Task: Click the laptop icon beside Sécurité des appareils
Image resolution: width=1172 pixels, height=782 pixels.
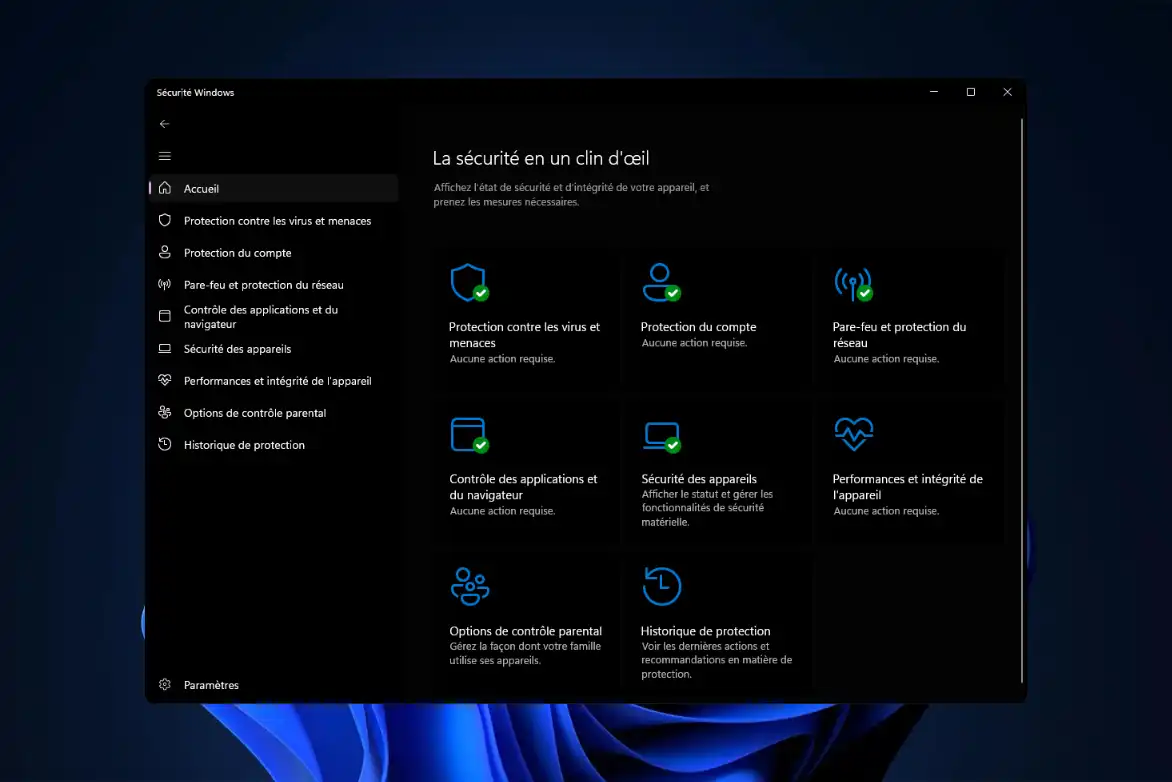Action: pos(164,348)
